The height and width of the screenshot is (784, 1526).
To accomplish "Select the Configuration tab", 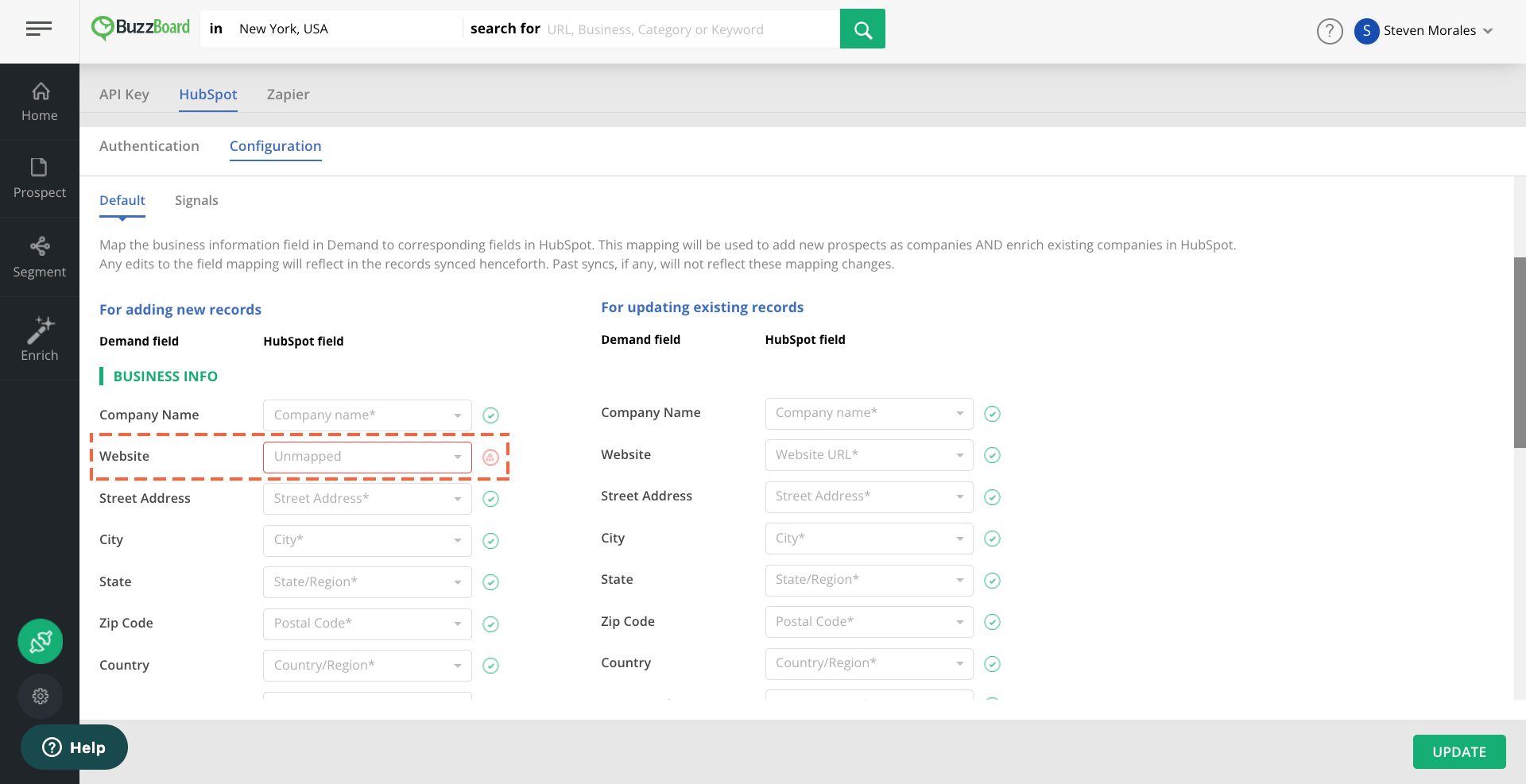I will (x=276, y=146).
